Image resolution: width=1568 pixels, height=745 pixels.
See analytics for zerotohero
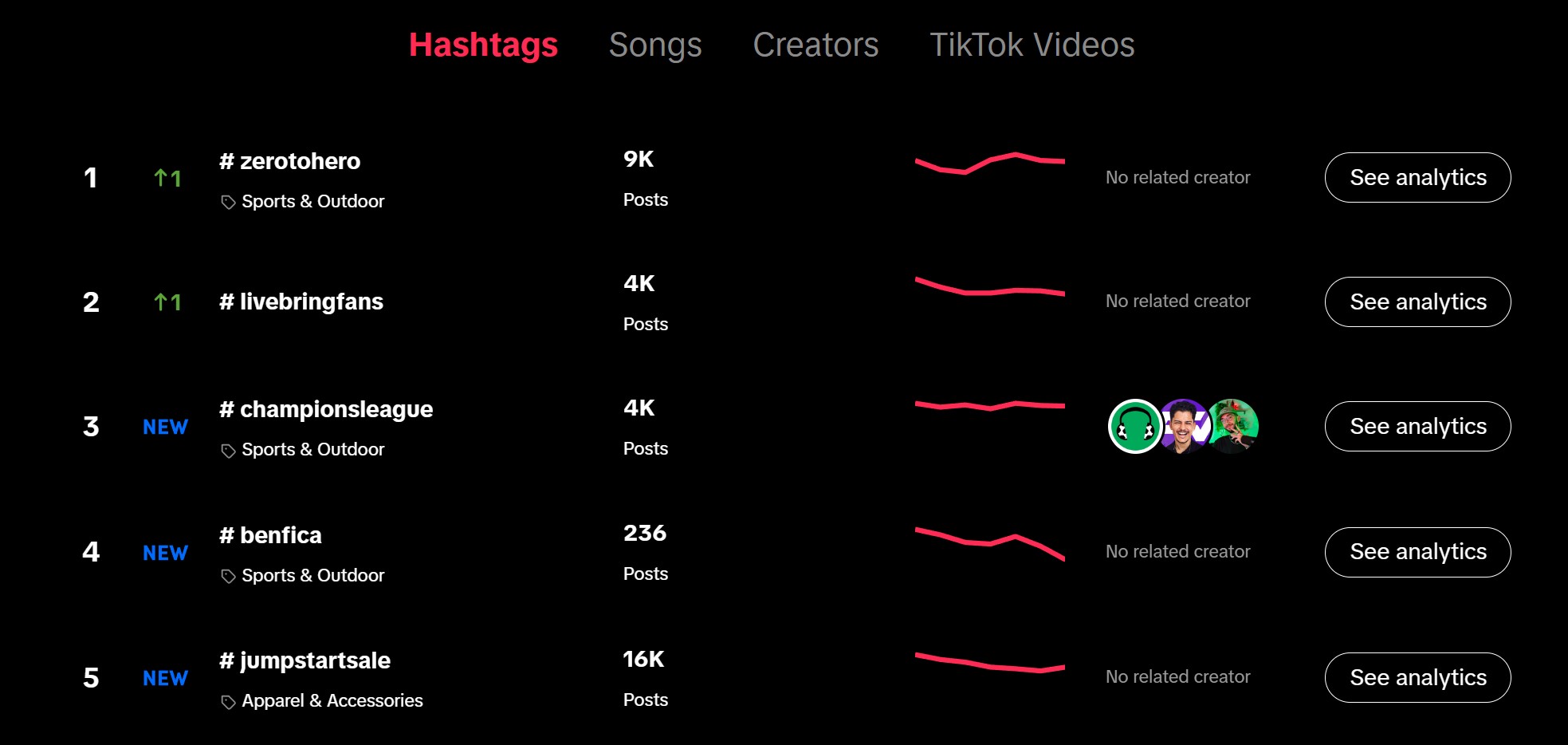(1417, 177)
